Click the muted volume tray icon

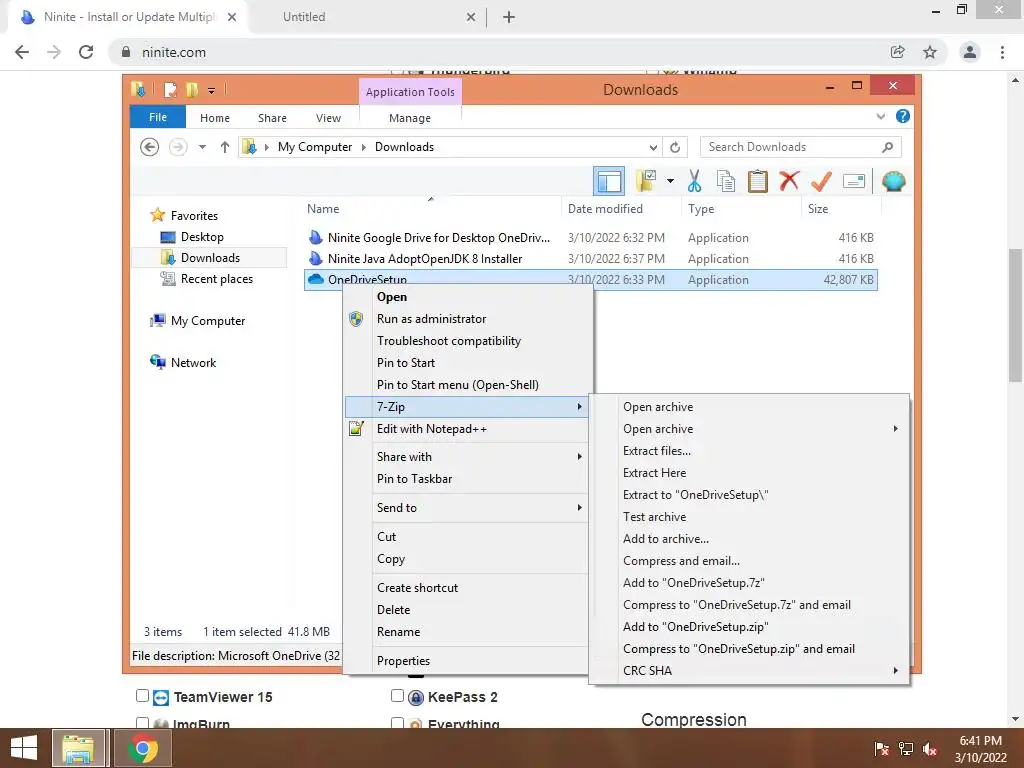pyautogui.click(x=930, y=748)
